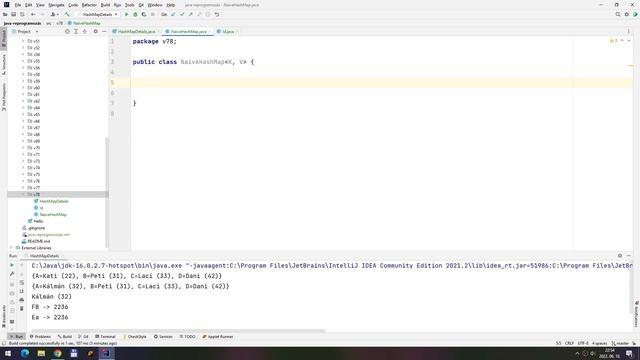The image size is (640, 360).
Task: Select the NaiveHashMap.java editor tab
Action: click(x=189, y=31)
